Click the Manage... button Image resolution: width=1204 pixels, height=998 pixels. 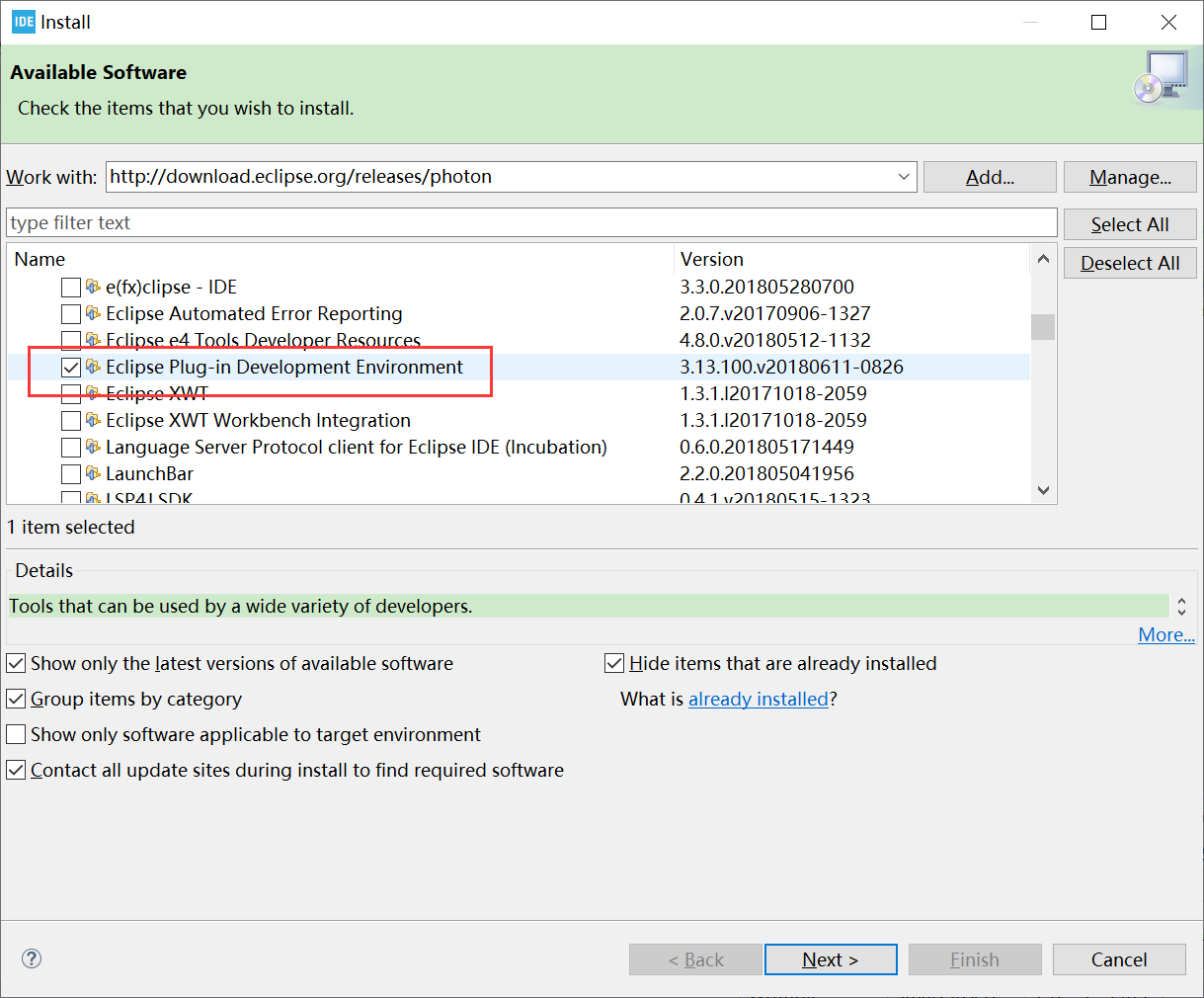point(1130,177)
